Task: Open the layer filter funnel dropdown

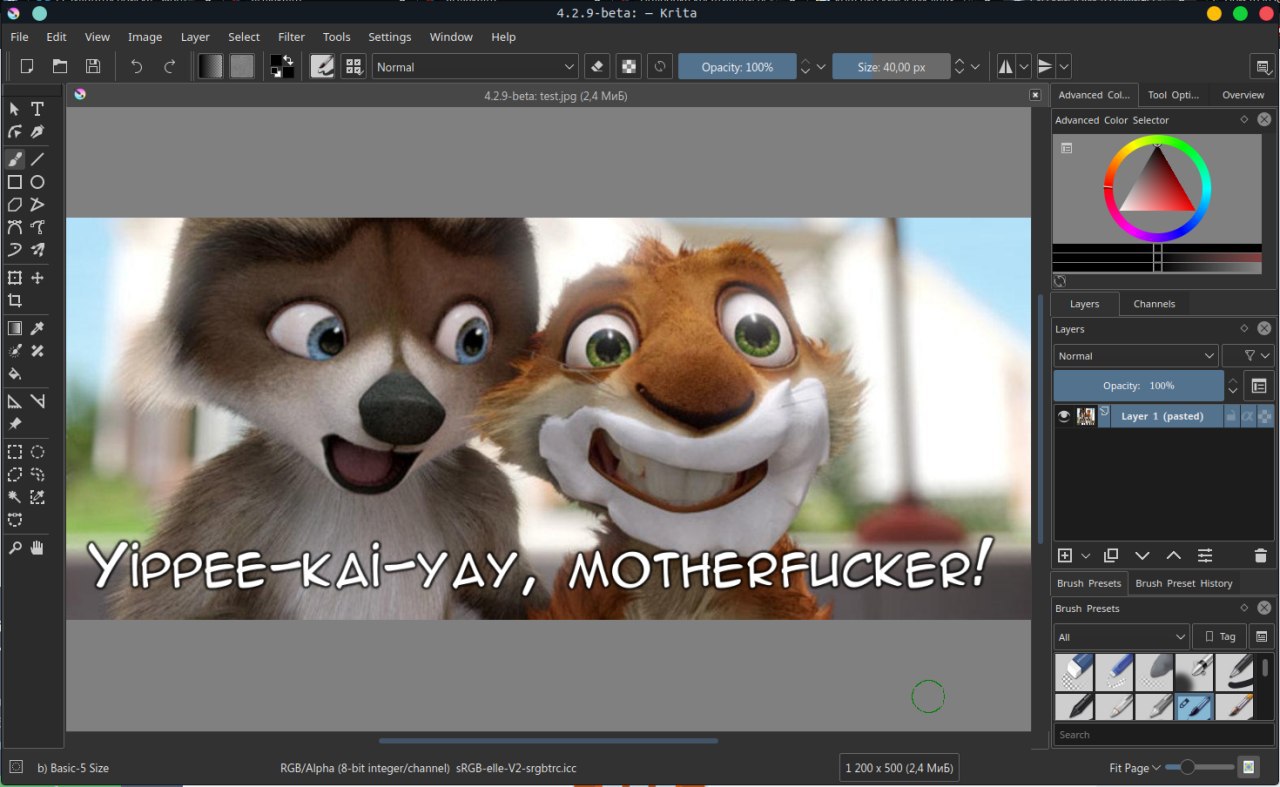Action: [x=1248, y=356]
